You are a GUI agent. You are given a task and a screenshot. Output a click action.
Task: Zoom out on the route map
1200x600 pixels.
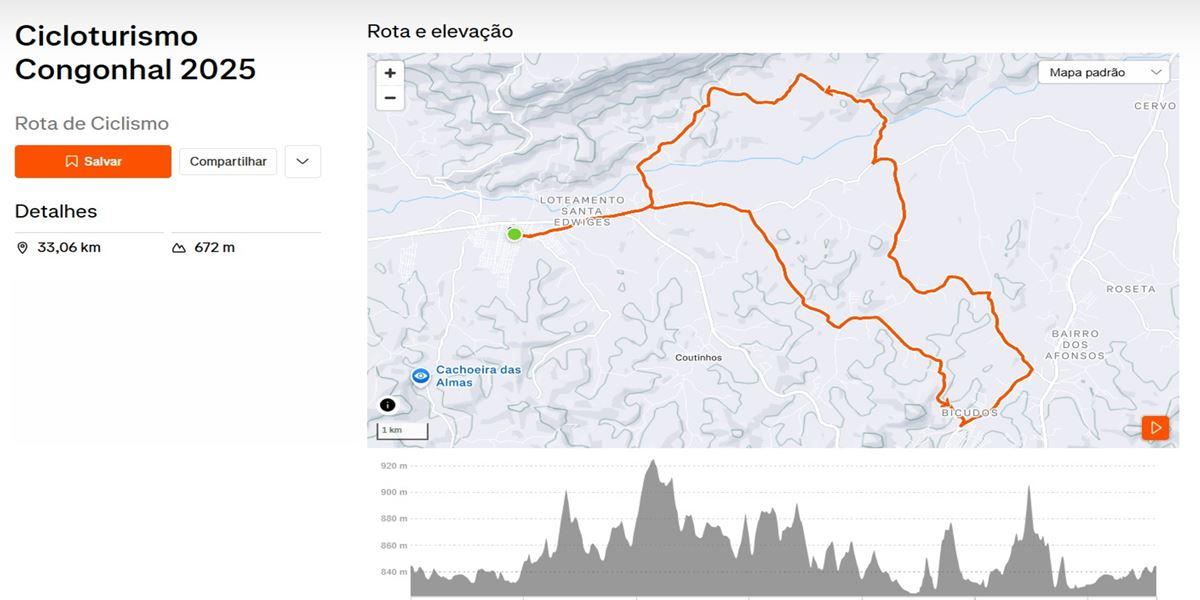click(x=390, y=98)
